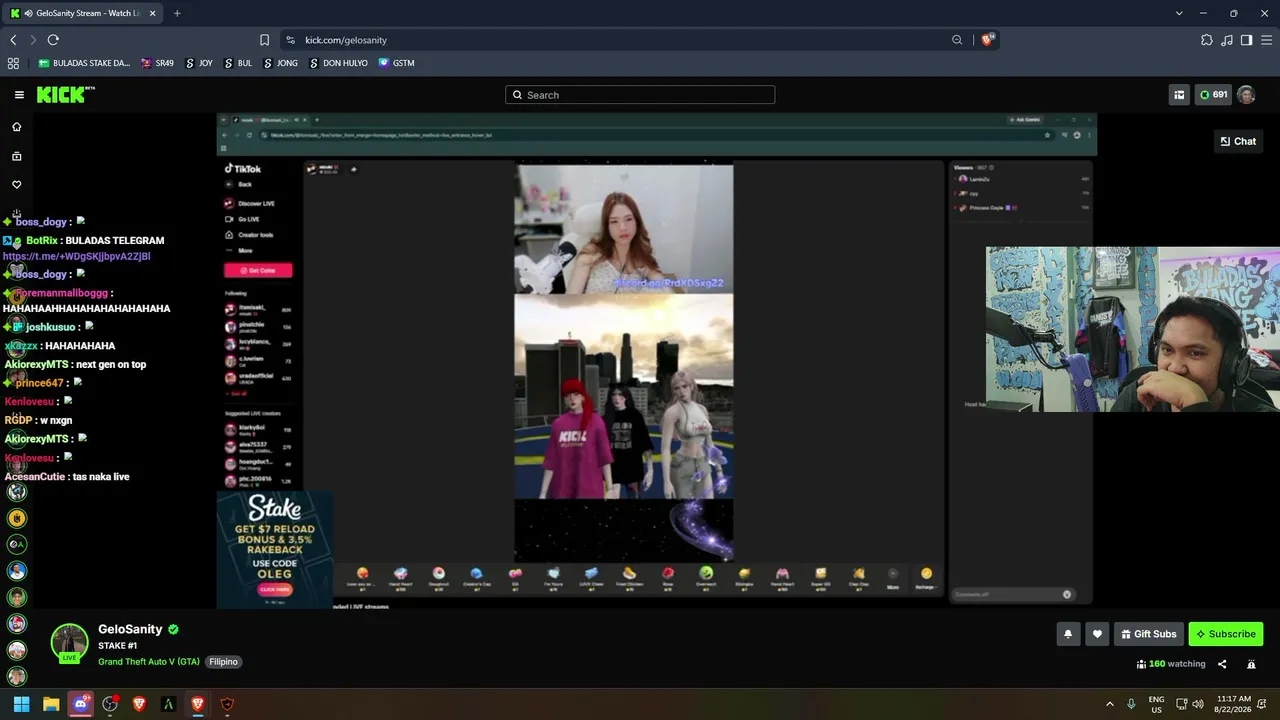The image size is (1280, 720).
Task: Open the network and volume tray icons
Action: coord(1190,704)
